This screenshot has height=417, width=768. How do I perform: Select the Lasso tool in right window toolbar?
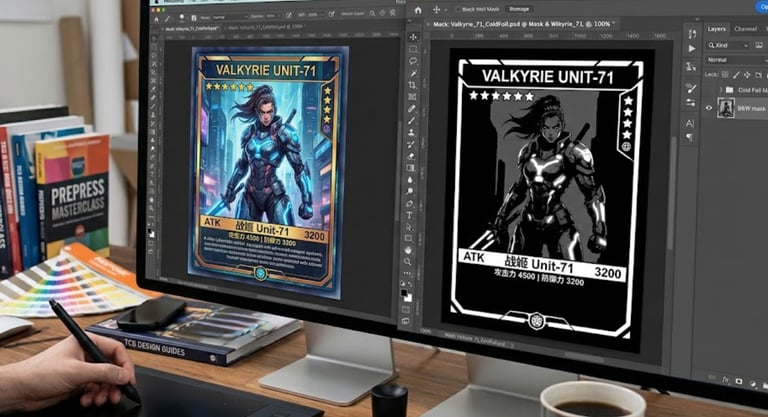[413, 61]
